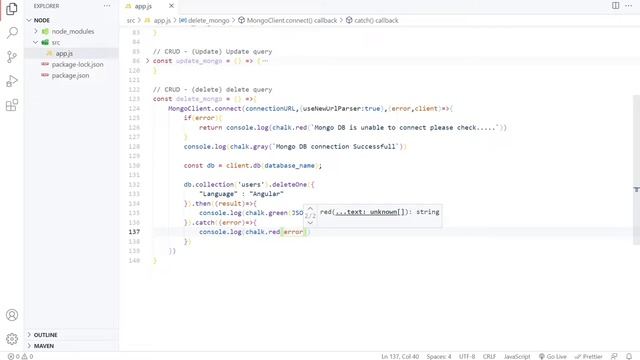Open the Explorer view in activity bar
640x360 pixels.
click(x=12, y=9)
